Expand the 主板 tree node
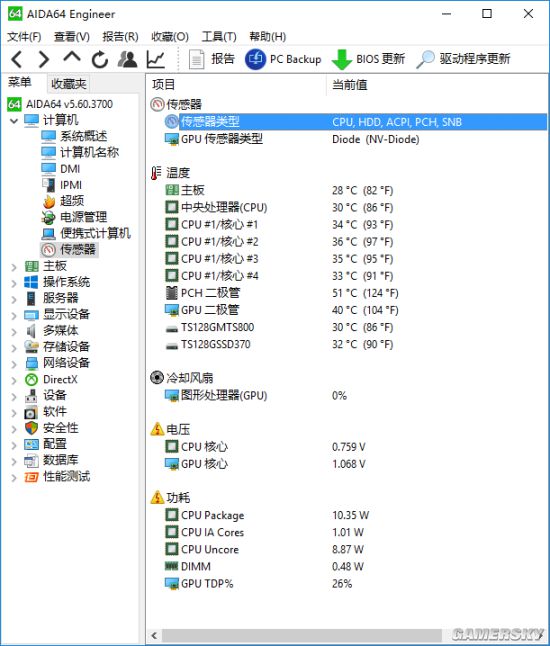 [14, 267]
